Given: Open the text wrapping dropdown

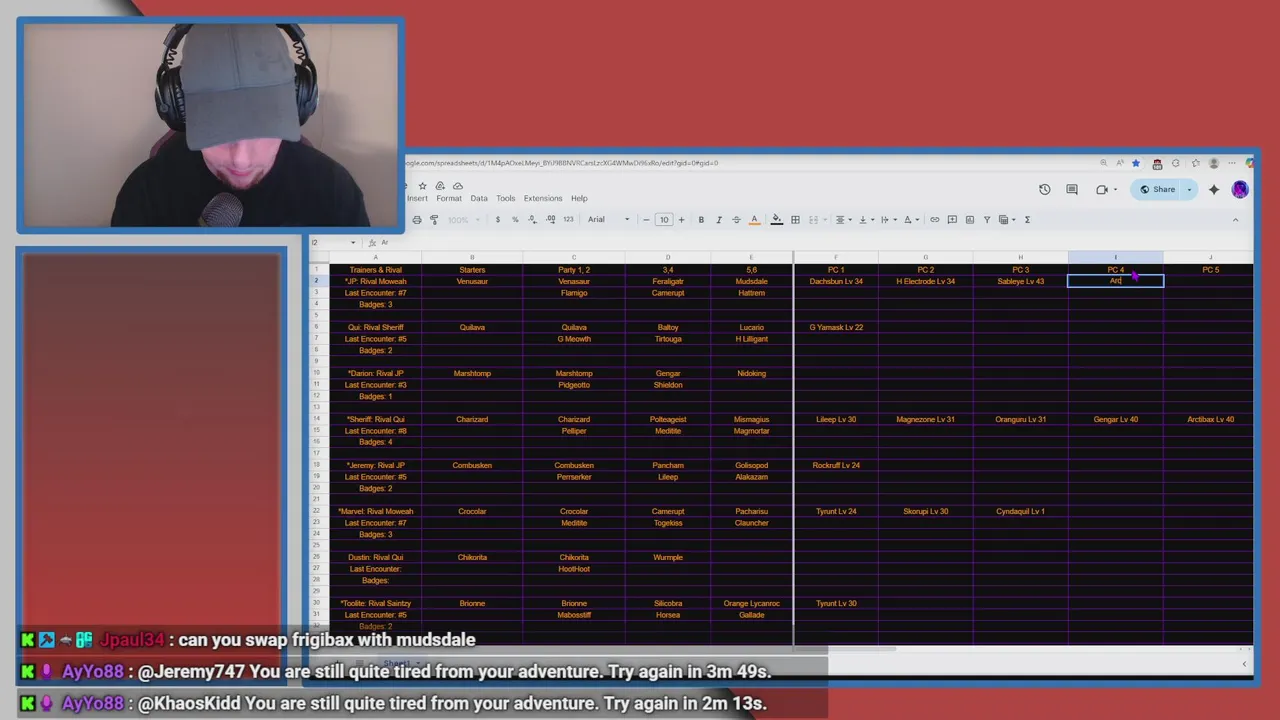Looking at the screenshot, I should (889, 219).
